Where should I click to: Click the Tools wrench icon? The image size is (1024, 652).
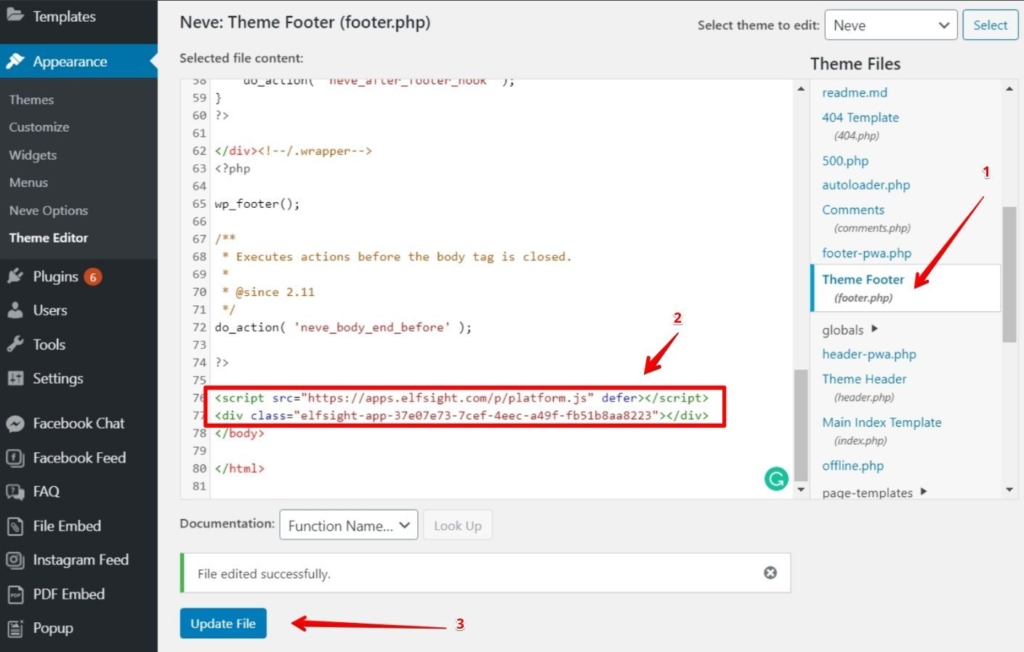click(15, 345)
